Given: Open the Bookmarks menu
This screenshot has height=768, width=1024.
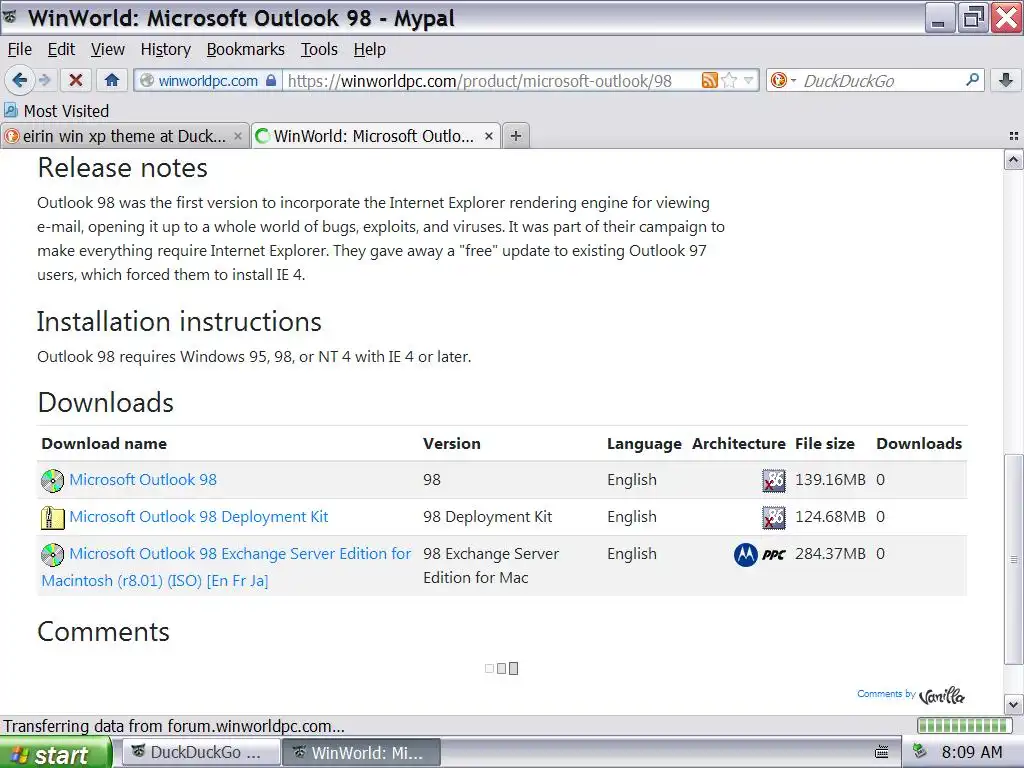Looking at the screenshot, I should coord(246,50).
